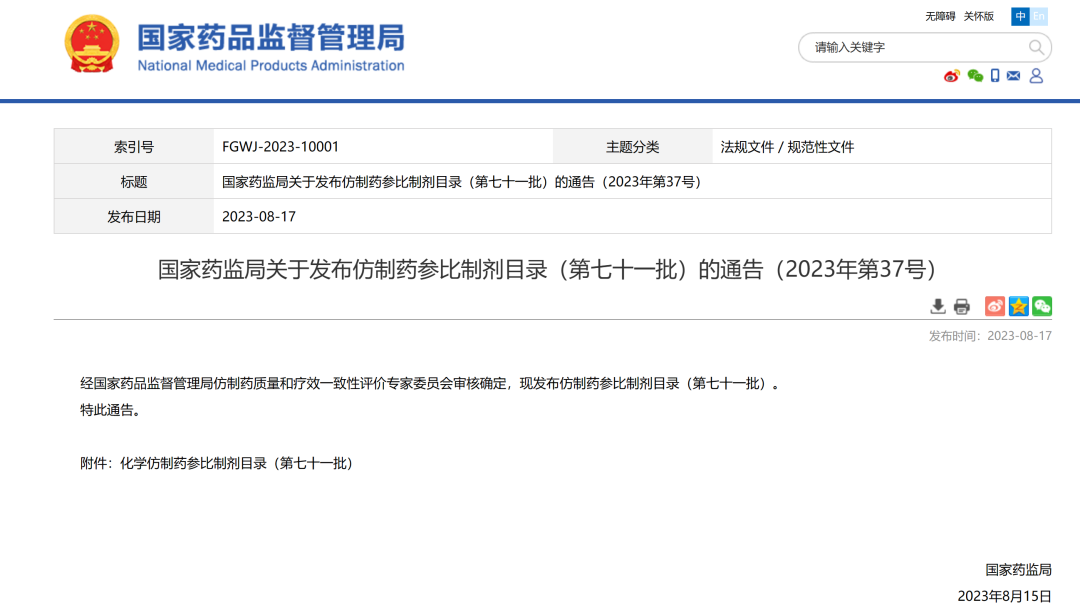Switch language to En English

[1039, 16]
